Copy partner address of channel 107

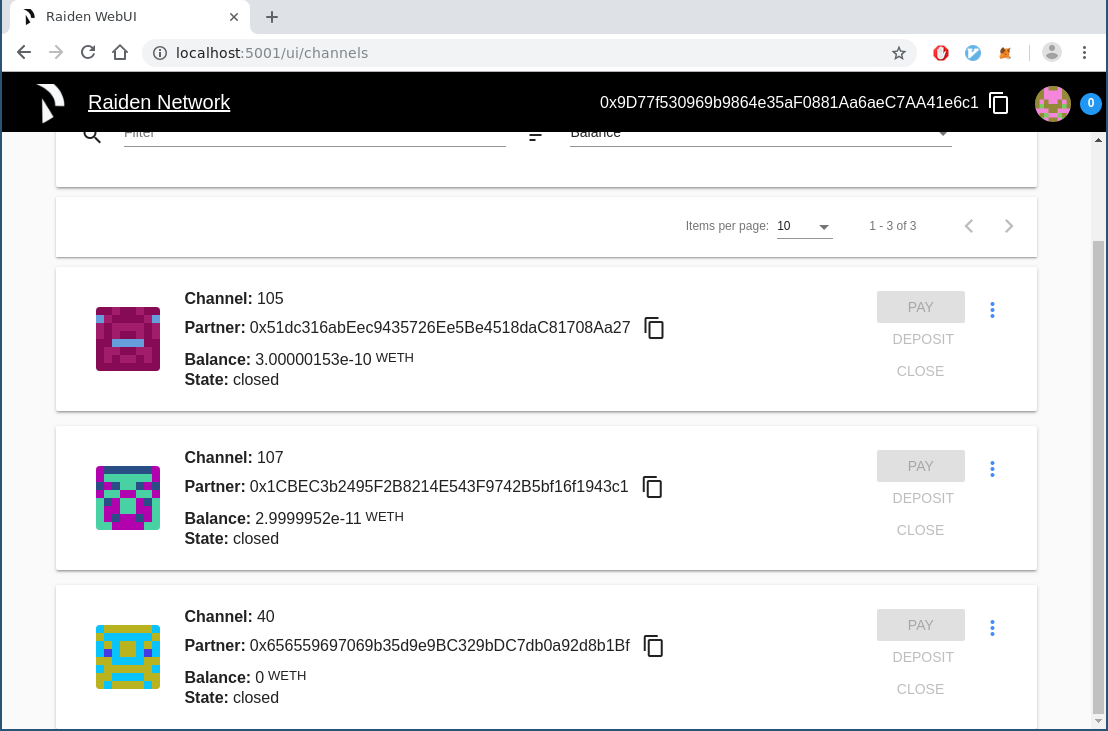[653, 487]
